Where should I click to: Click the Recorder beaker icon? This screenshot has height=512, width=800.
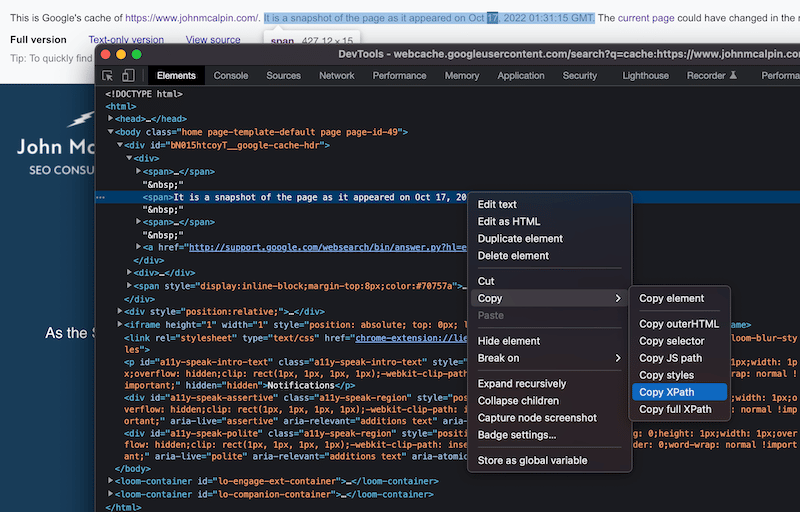733,75
